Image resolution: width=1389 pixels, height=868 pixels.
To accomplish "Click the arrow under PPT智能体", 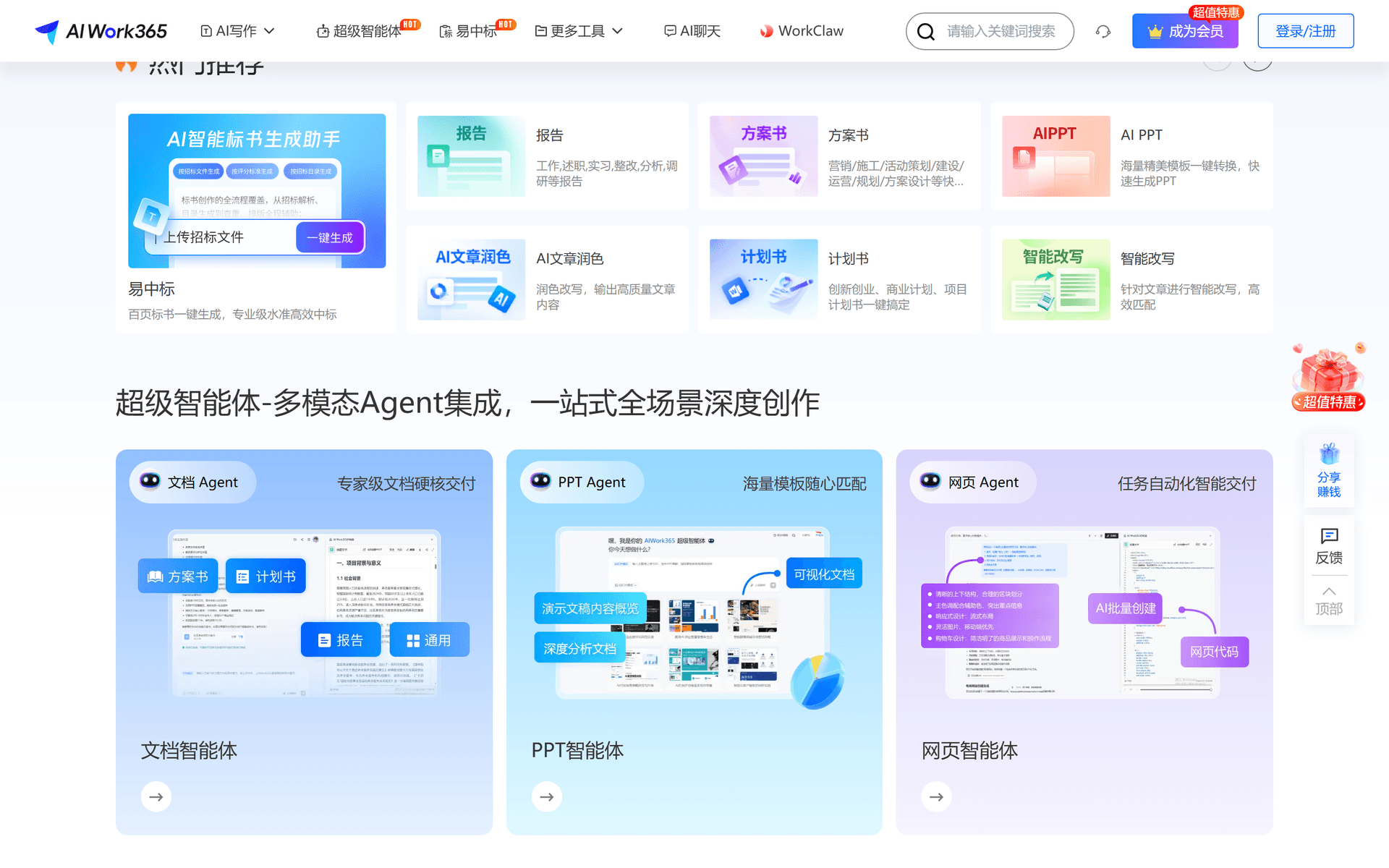I will [x=547, y=796].
